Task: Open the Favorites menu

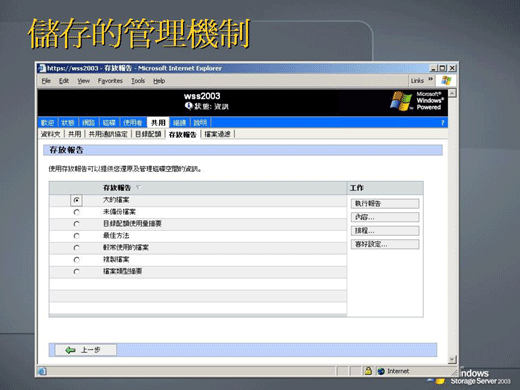Action: coord(110,81)
